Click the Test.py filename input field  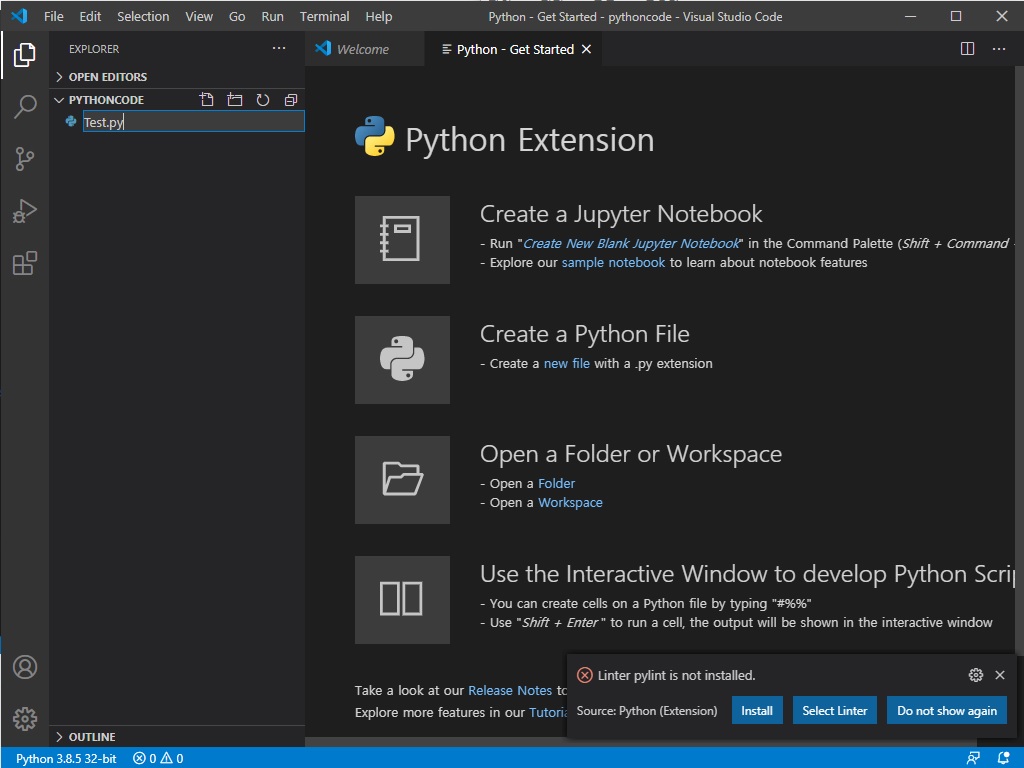point(193,121)
